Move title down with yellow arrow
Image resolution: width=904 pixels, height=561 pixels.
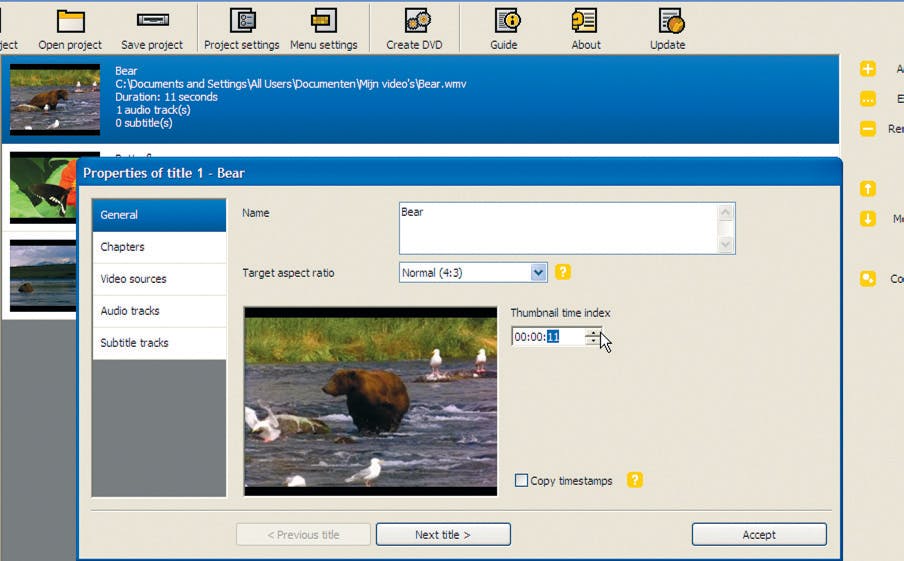[868, 219]
